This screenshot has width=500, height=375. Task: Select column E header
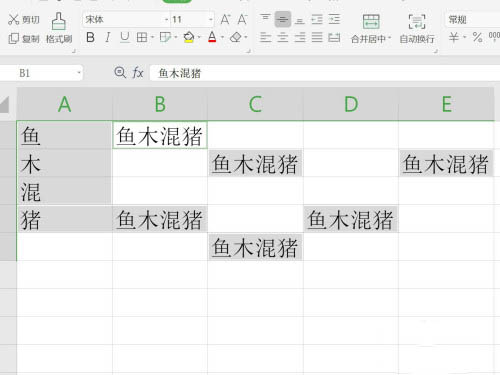point(446,104)
